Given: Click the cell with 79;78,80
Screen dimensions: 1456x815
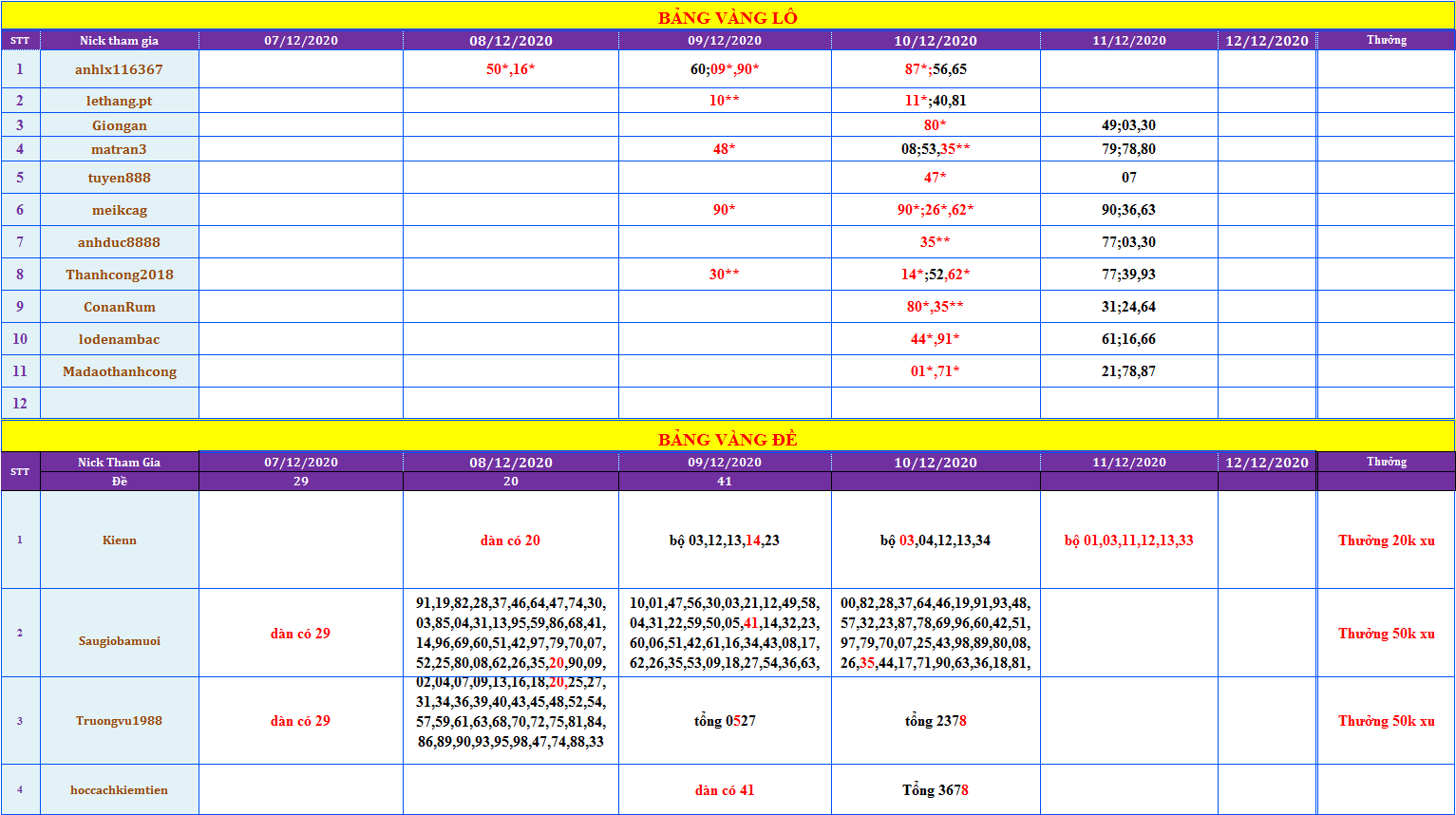Looking at the screenshot, I should click(x=1129, y=148).
